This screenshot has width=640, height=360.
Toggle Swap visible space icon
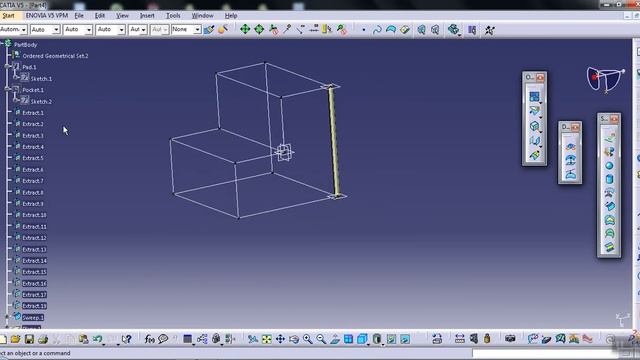405,339
